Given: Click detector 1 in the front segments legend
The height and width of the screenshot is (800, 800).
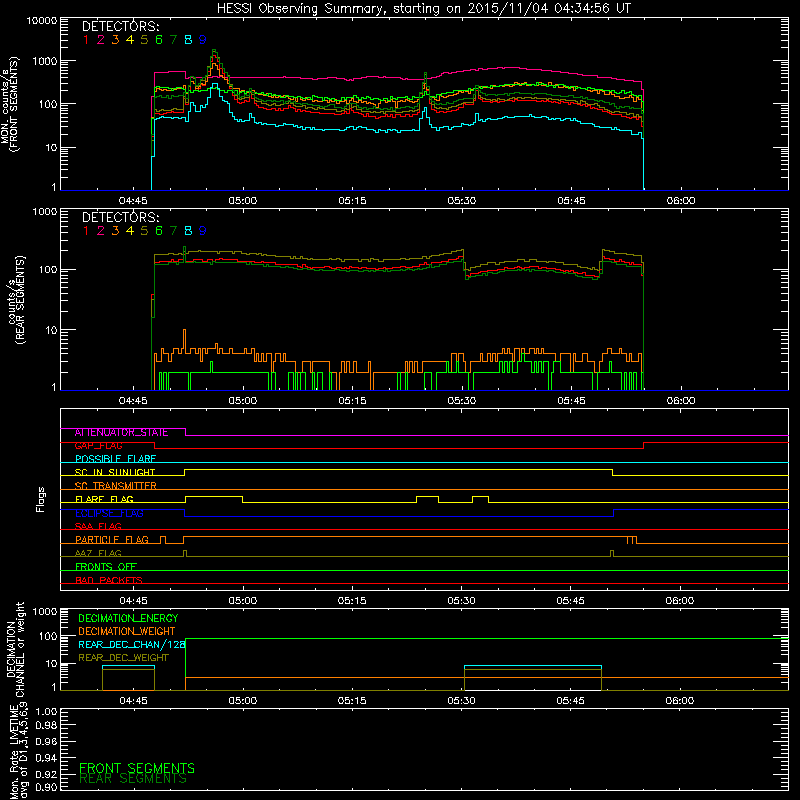Looking at the screenshot, I should 86,40.
